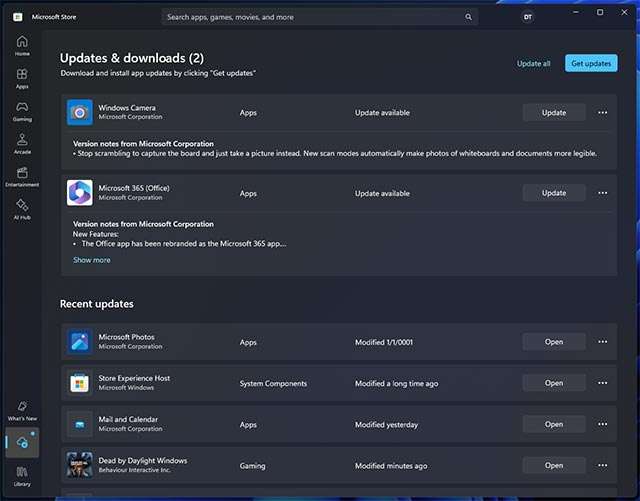
Task: Click the What's New icon
Action: click(x=22, y=408)
